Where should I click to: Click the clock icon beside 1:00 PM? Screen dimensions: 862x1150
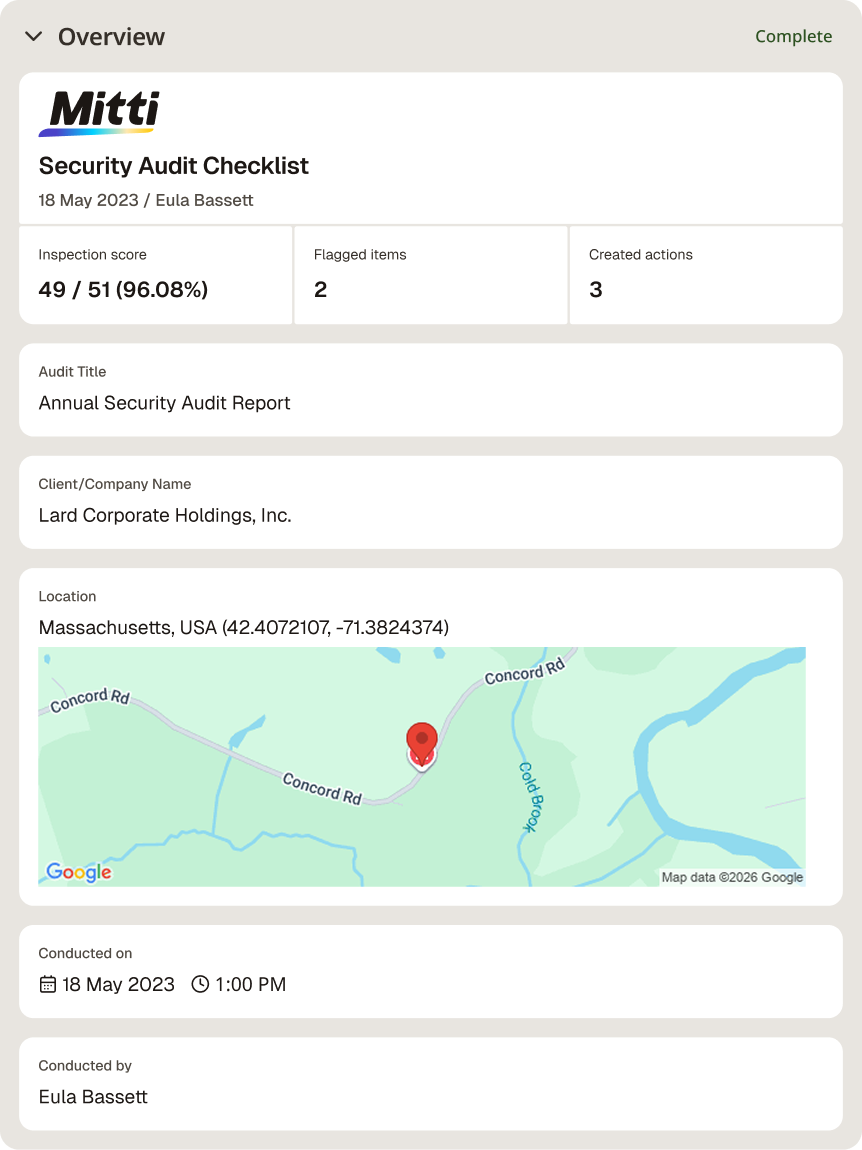click(x=200, y=984)
